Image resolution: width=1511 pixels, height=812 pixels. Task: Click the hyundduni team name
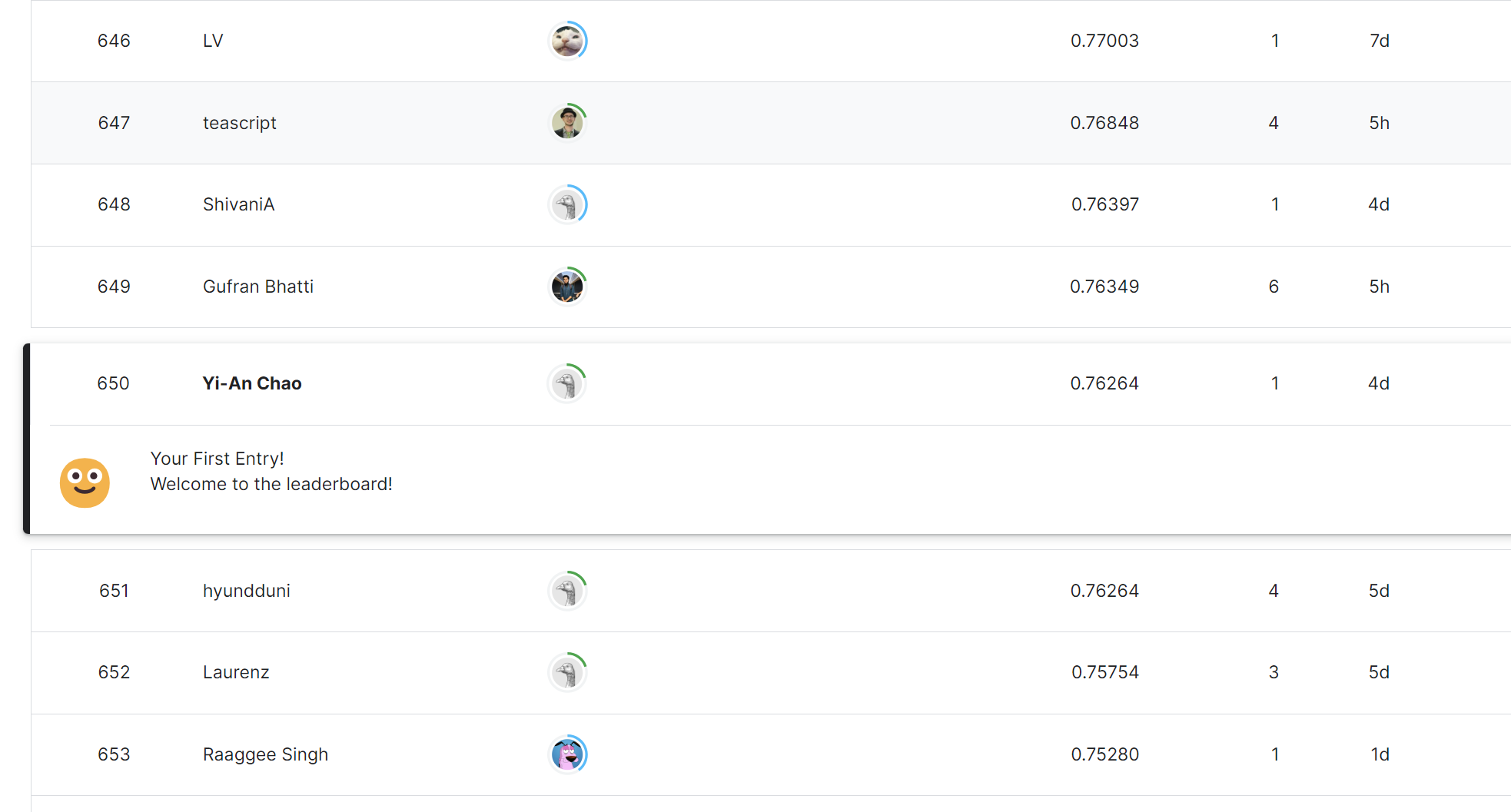246,591
